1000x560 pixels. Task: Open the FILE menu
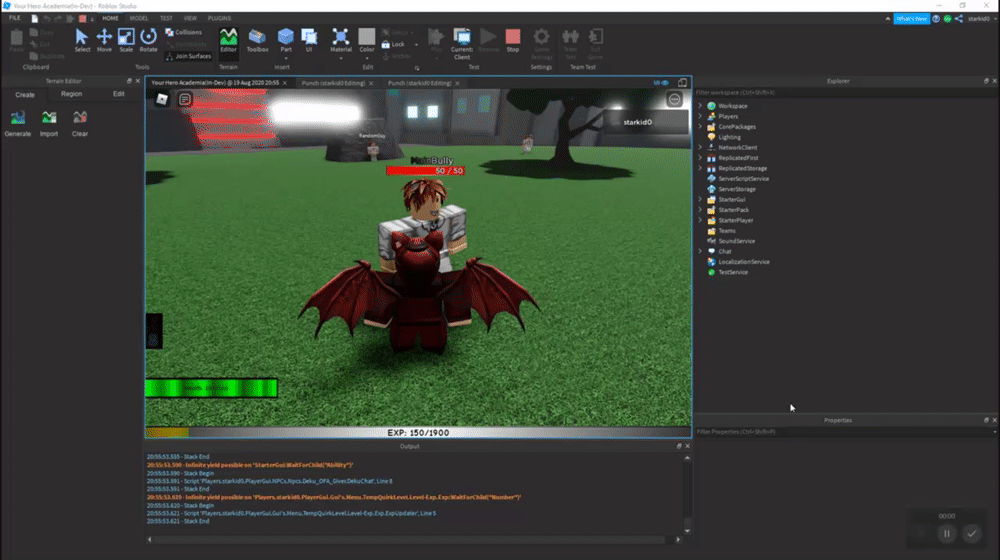[15, 18]
